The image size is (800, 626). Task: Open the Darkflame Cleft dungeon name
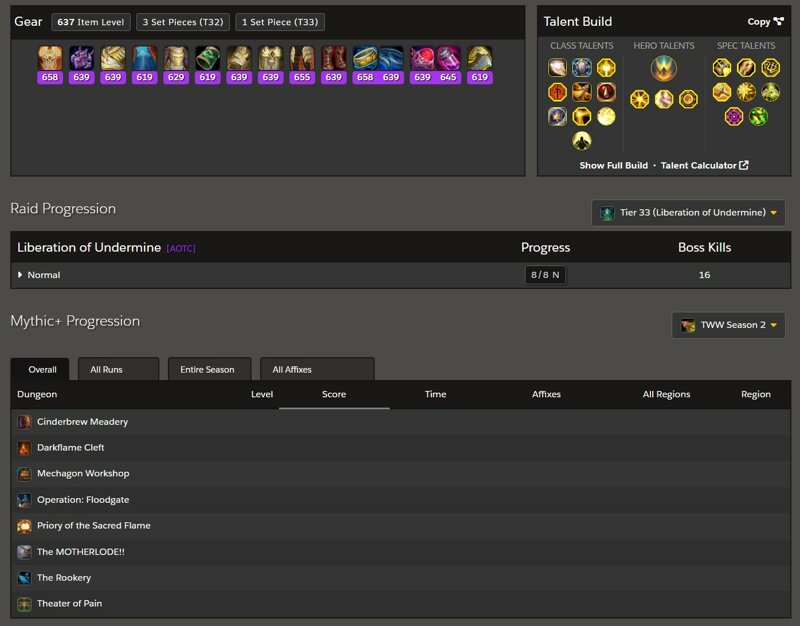pos(70,448)
